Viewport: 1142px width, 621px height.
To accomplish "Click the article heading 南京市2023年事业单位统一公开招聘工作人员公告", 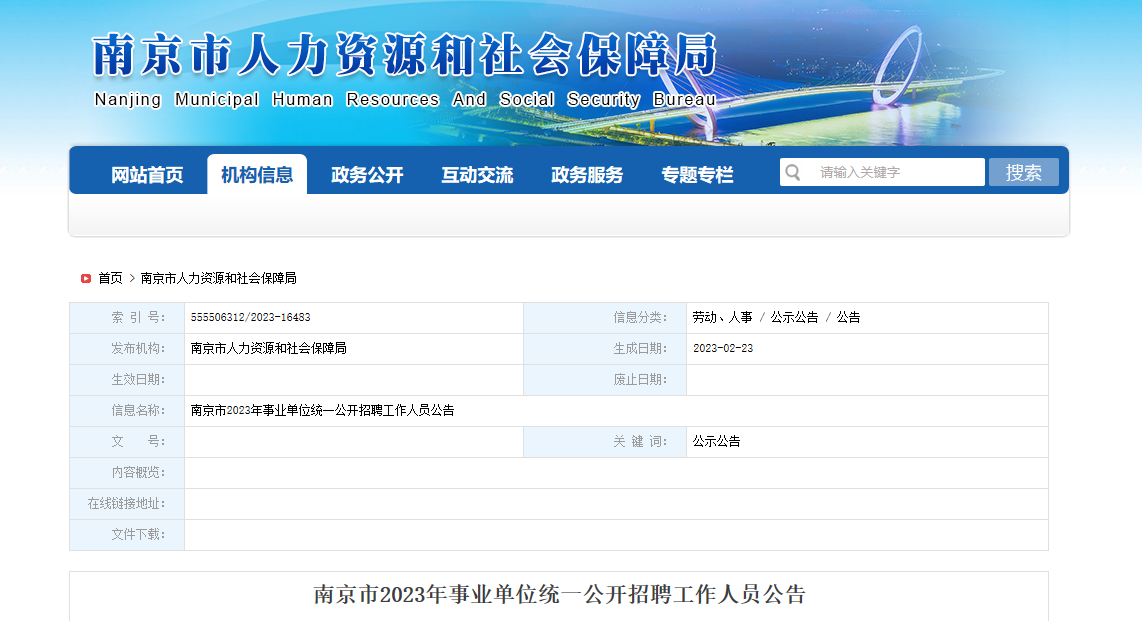I will point(559,595).
